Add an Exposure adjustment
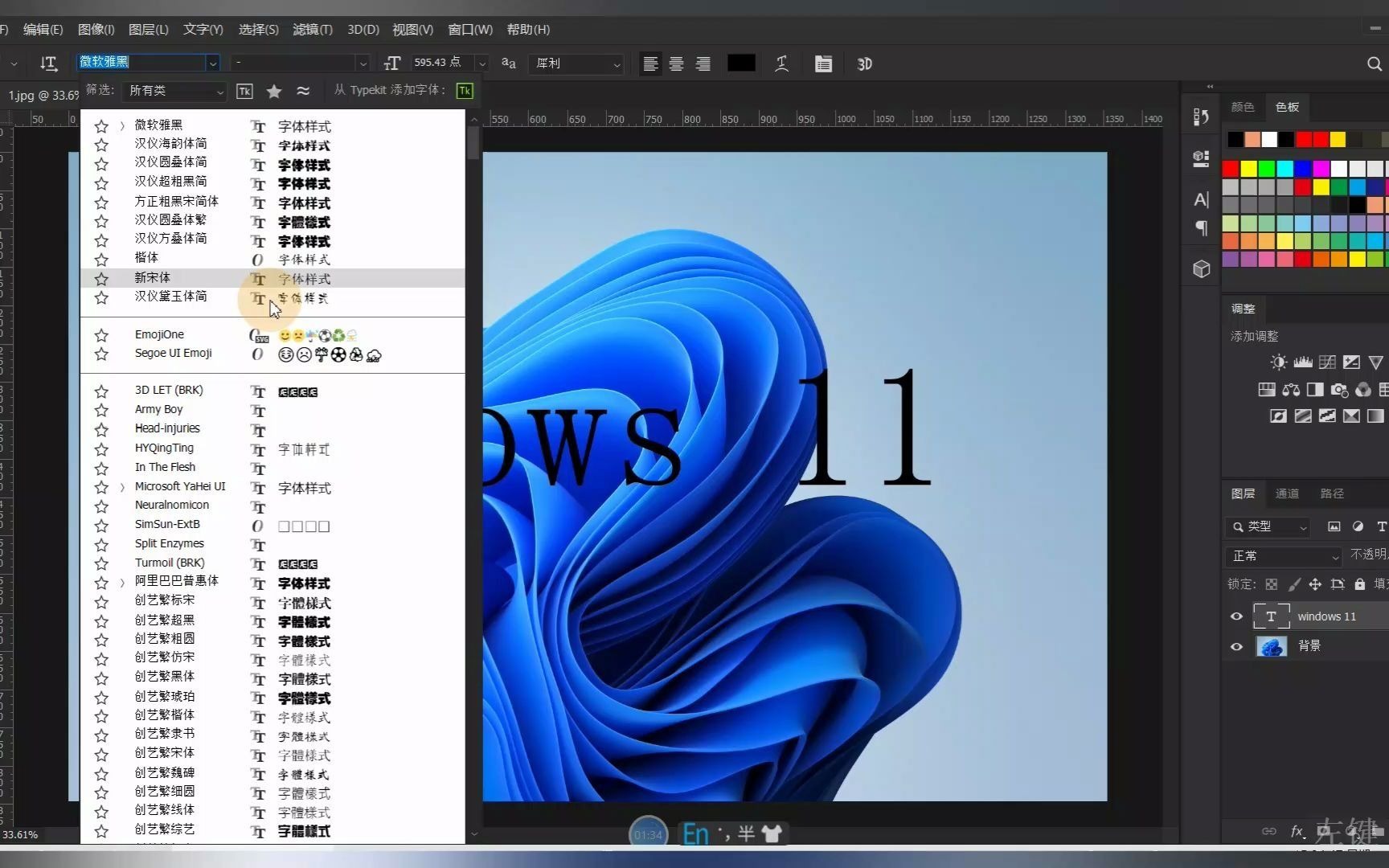 [x=1351, y=362]
